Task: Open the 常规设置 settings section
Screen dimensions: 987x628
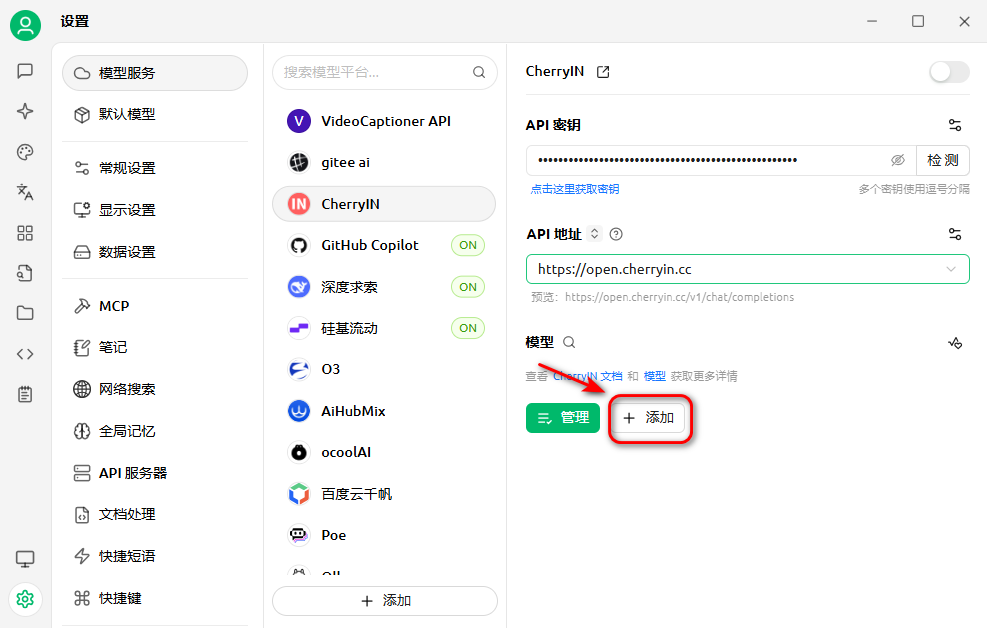Action: [155, 168]
